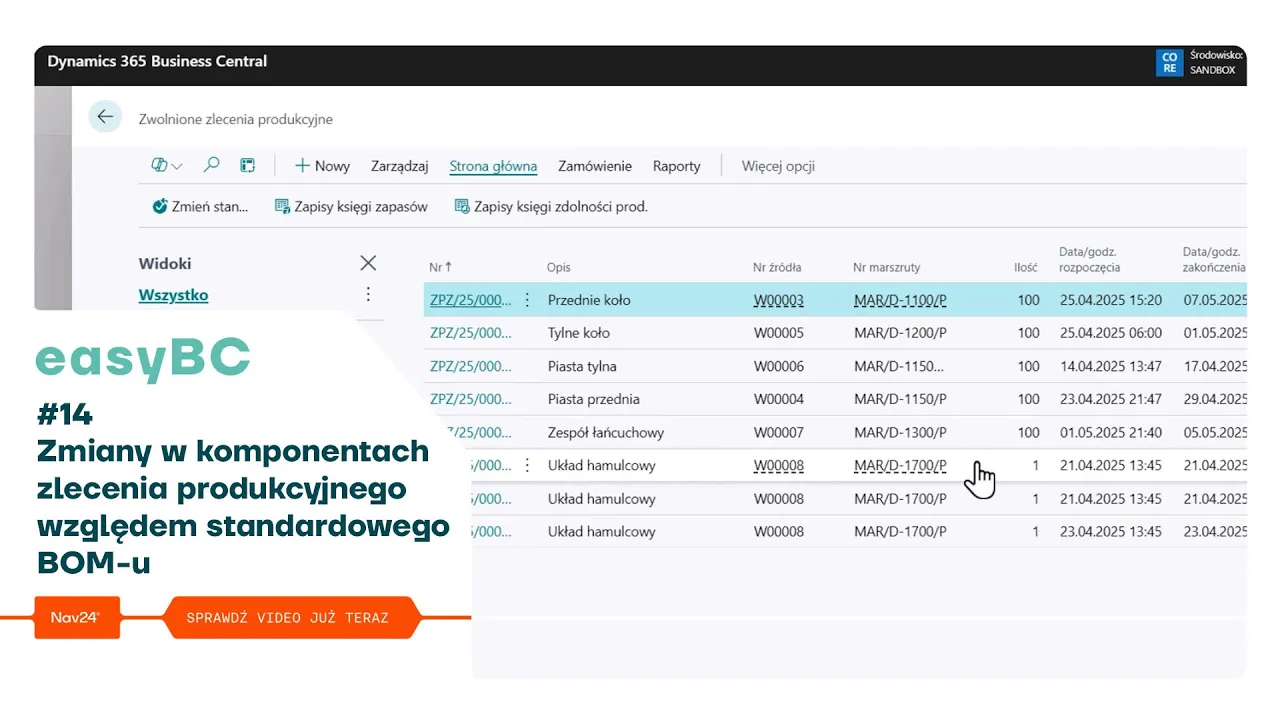Viewport: 1280px width, 720px height.
Task: Click the plus icon to create Nowy
Action: click(302, 166)
